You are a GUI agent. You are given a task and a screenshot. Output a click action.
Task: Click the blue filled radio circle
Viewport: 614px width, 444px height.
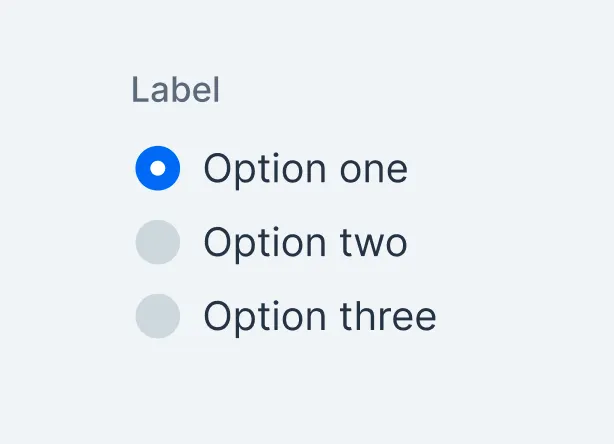click(x=158, y=168)
